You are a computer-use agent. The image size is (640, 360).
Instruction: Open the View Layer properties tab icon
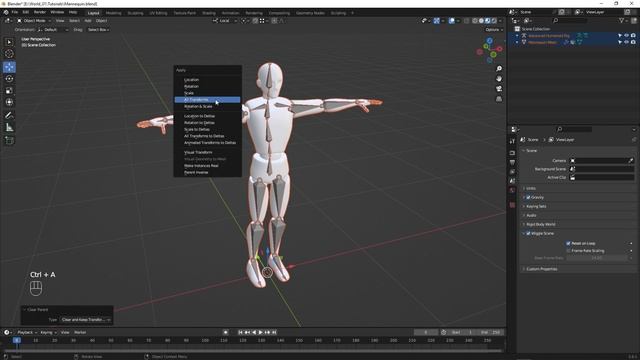point(512,172)
